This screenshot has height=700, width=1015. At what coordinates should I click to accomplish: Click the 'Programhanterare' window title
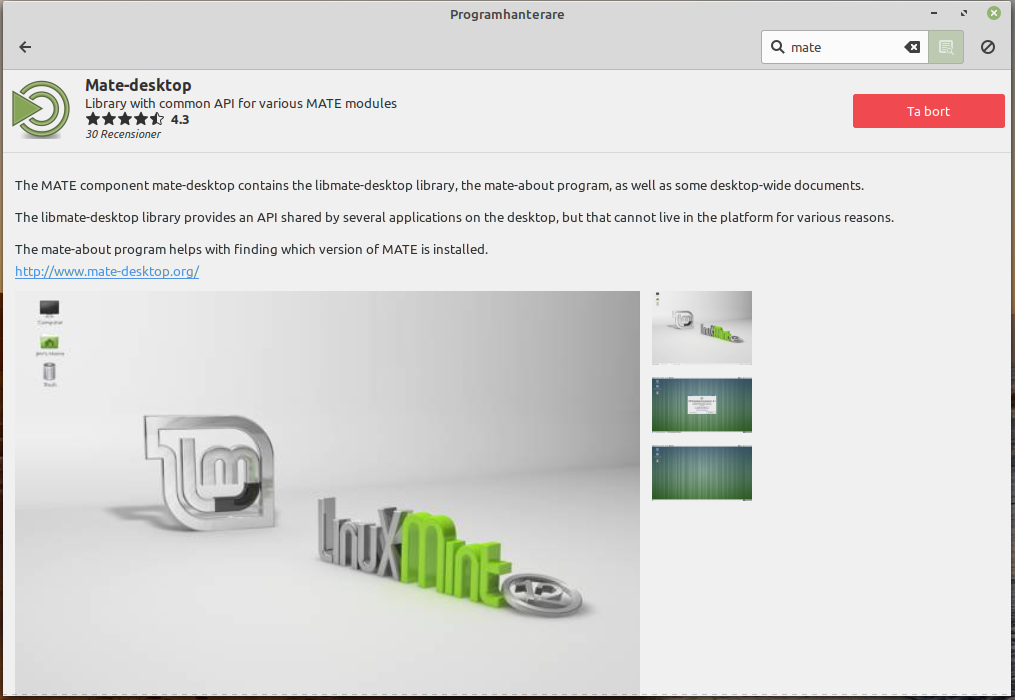tap(507, 14)
